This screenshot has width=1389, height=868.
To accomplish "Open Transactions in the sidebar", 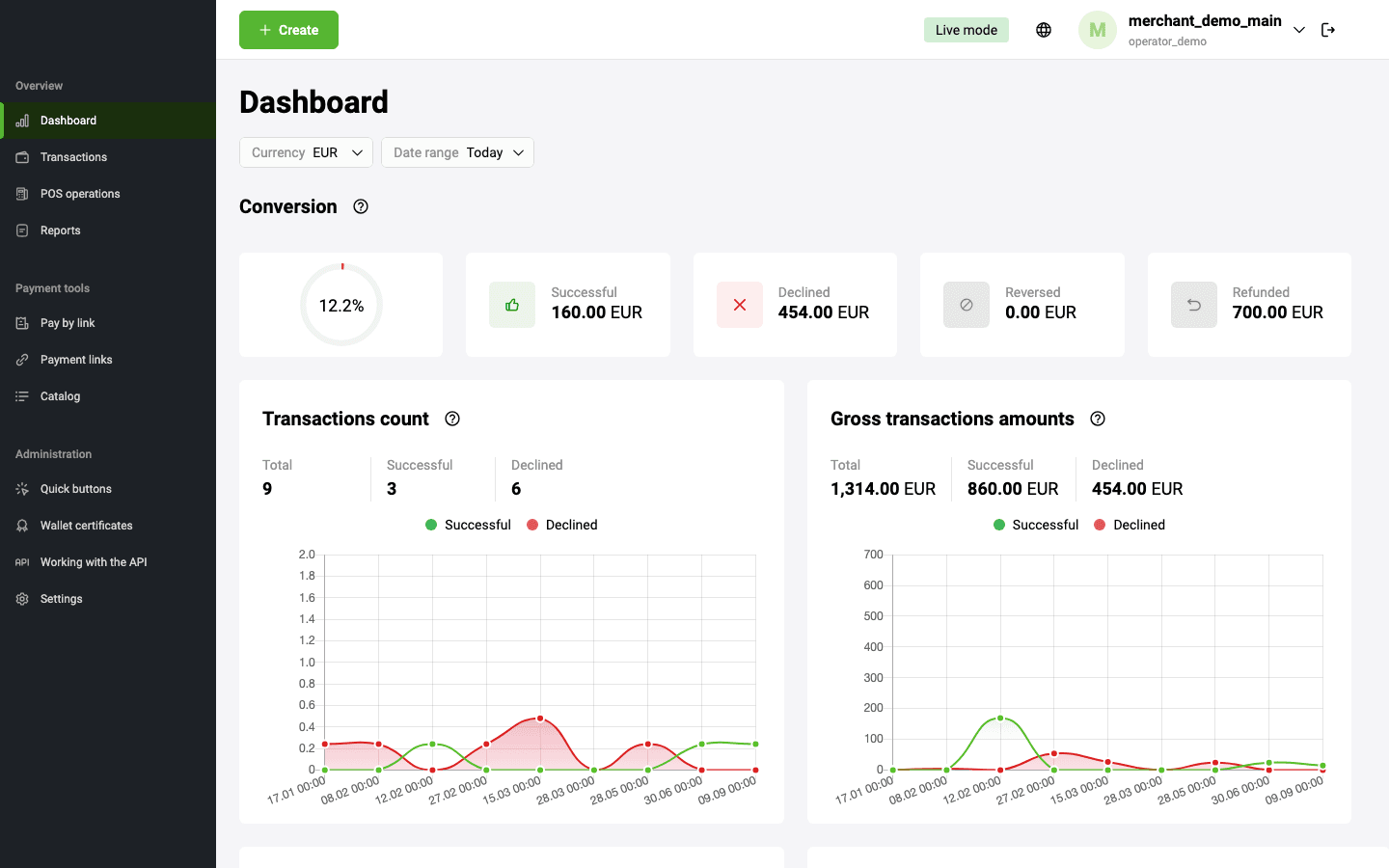I will (73, 157).
